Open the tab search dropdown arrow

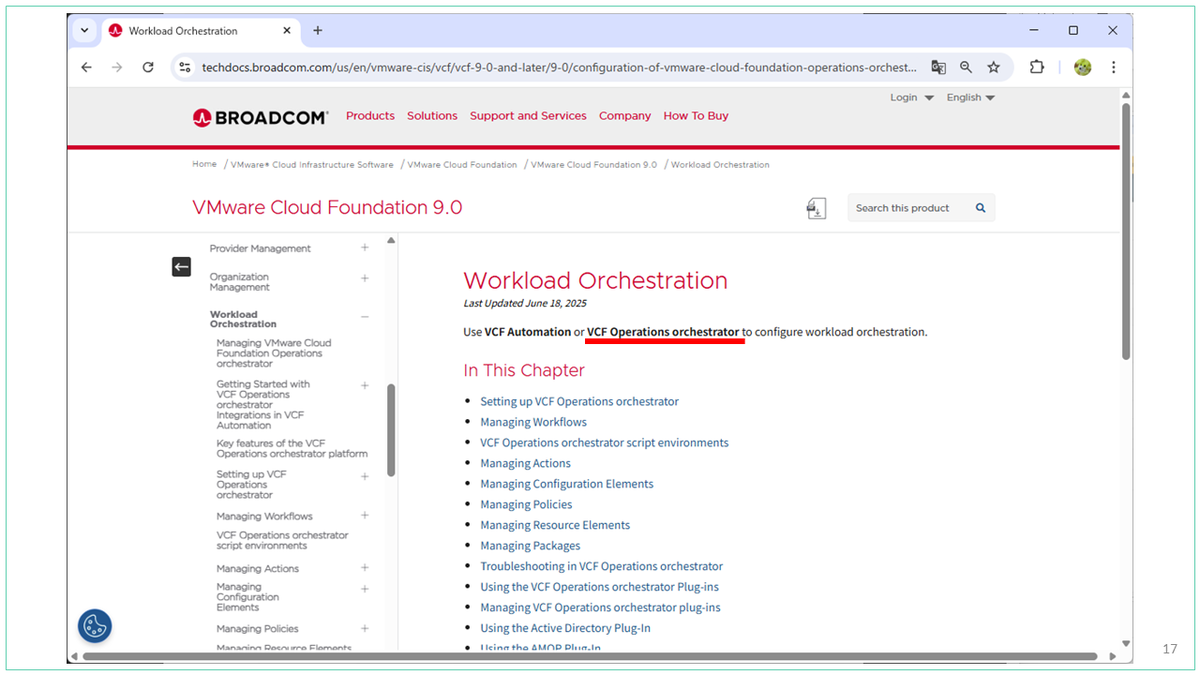tap(84, 31)
